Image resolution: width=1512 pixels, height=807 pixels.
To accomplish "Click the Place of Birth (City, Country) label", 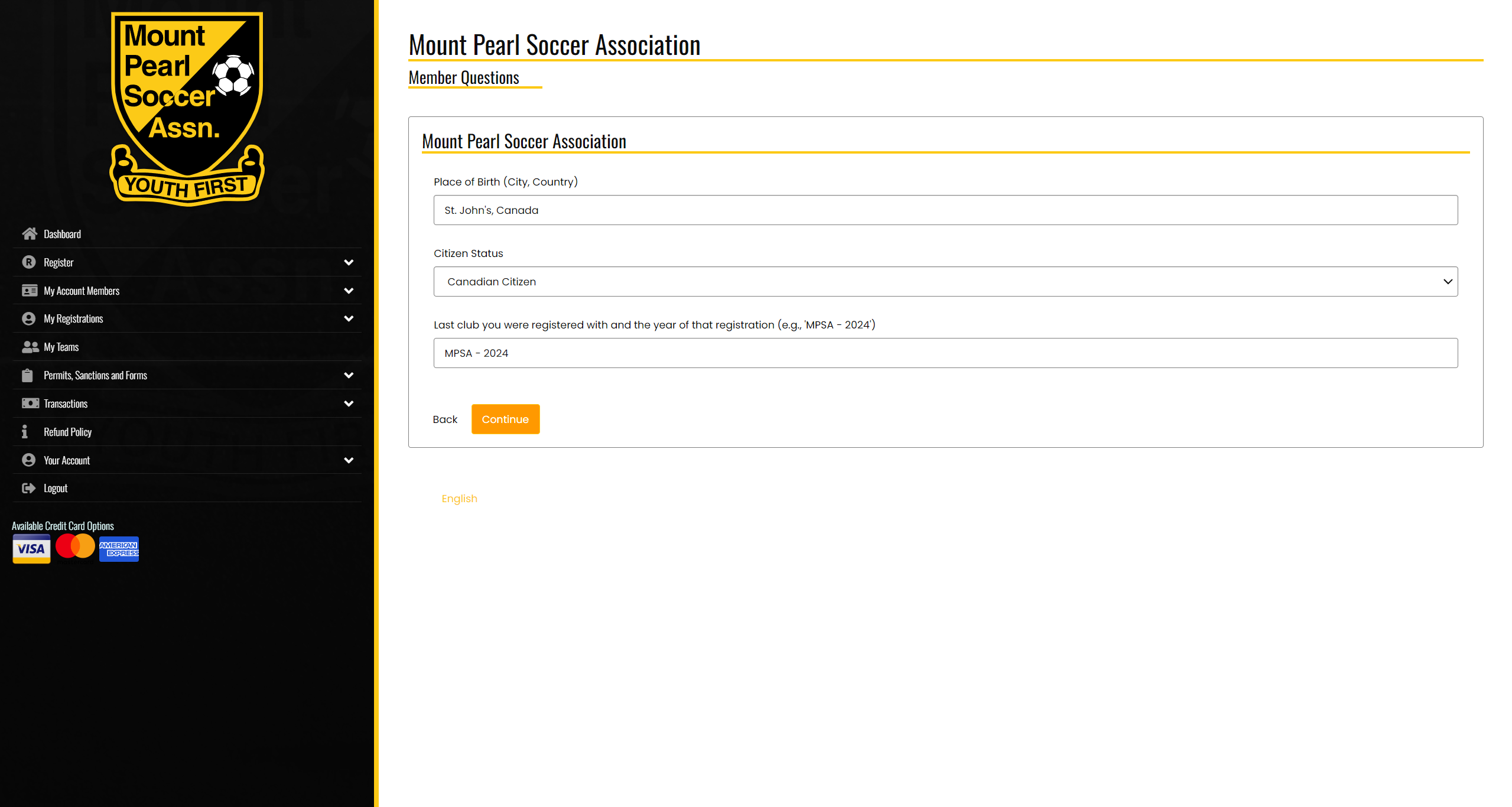I will [506, 182].
